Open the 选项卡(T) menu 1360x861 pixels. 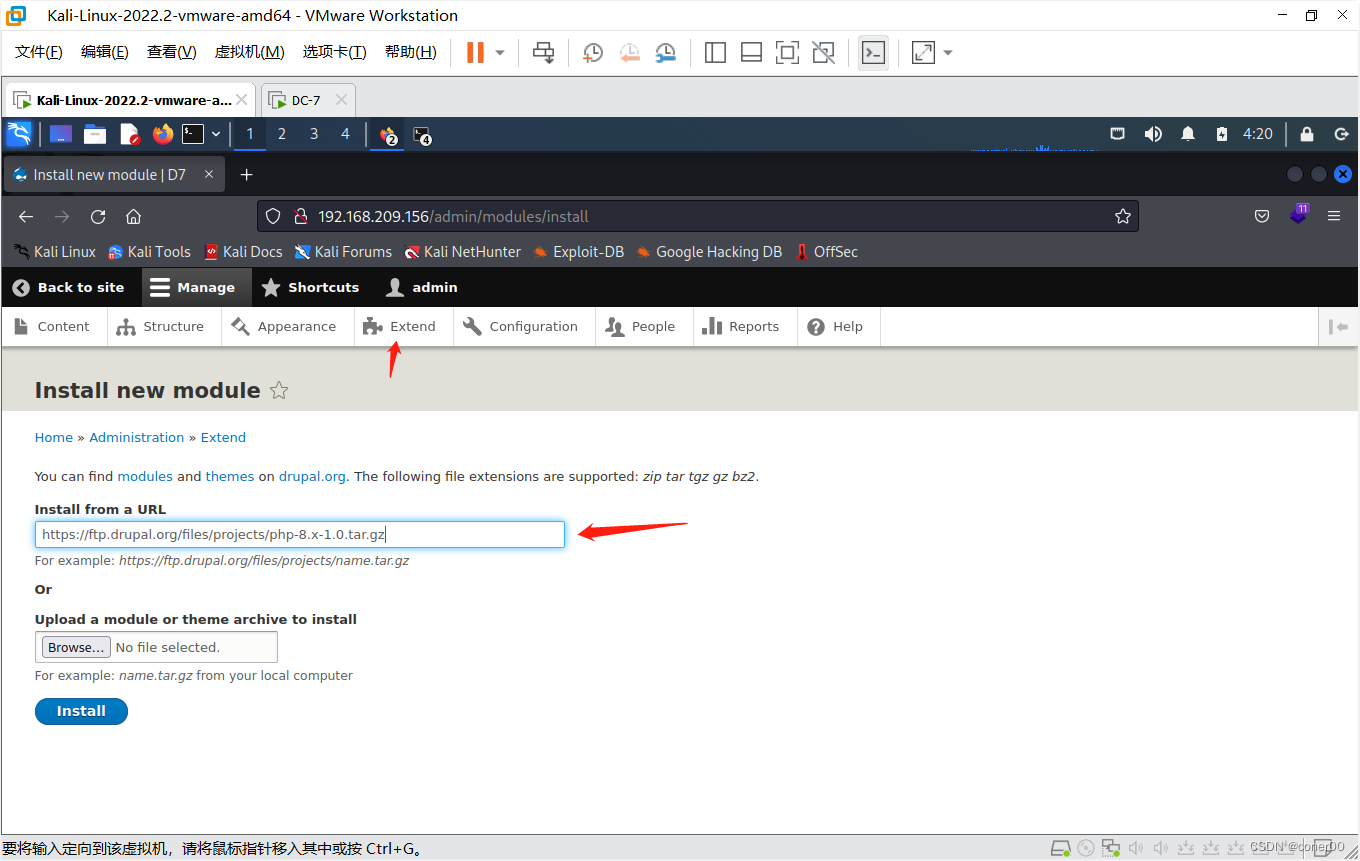(x=334, y=52)
